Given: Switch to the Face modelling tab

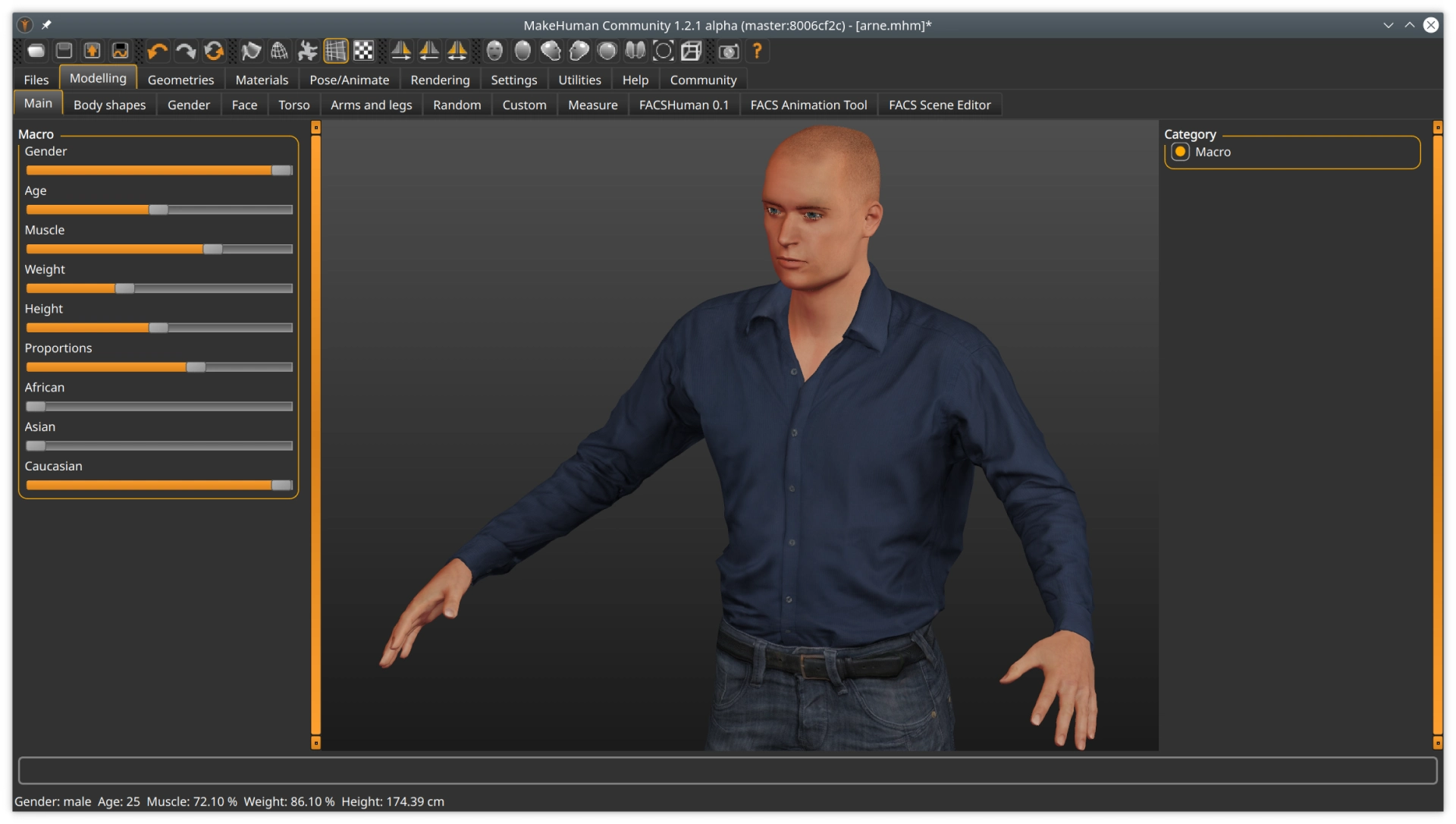Looking at the screenshot, I should [243, 104].
